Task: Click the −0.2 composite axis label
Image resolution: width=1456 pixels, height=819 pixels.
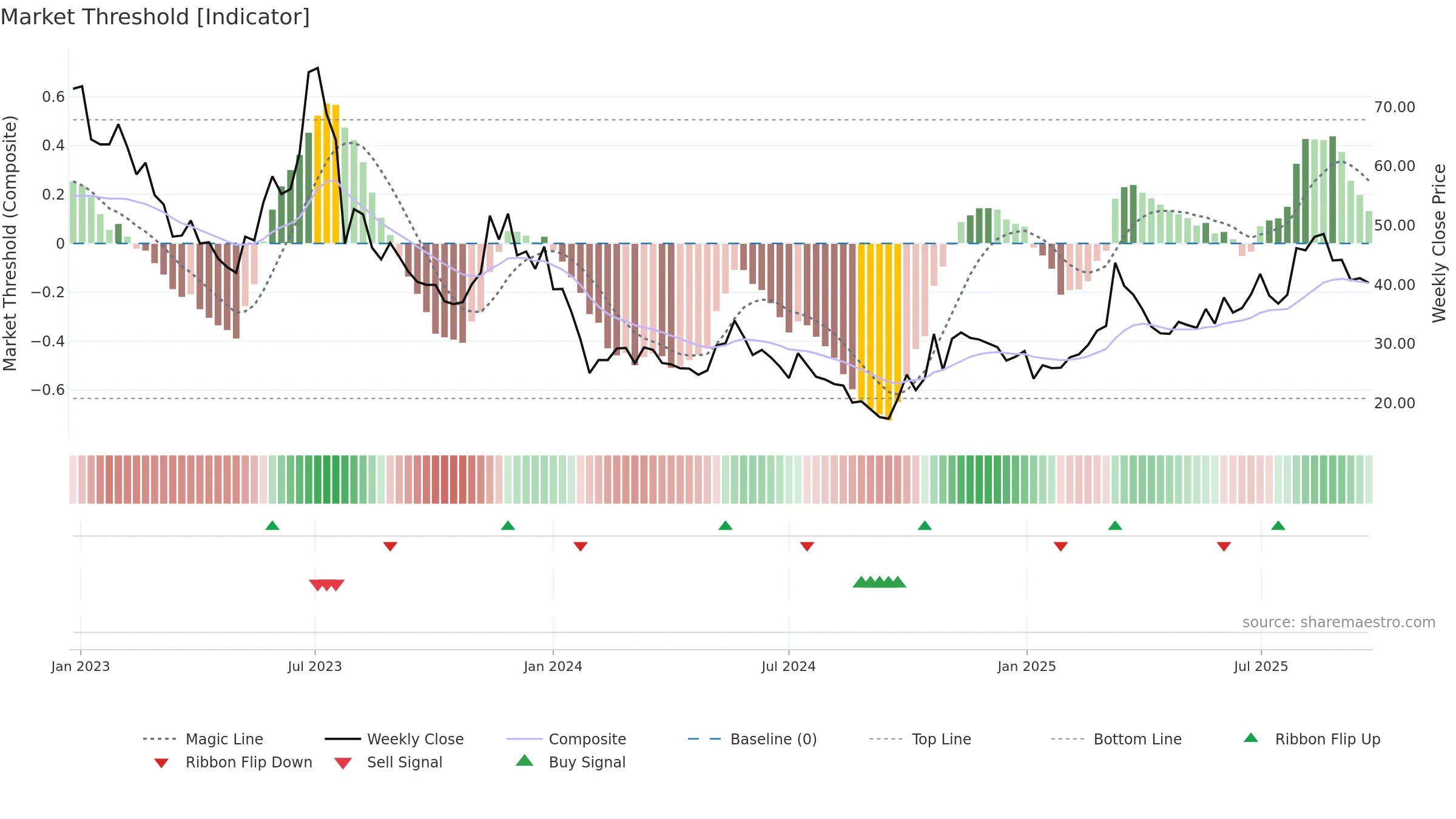Action: [x=48, y=292]
